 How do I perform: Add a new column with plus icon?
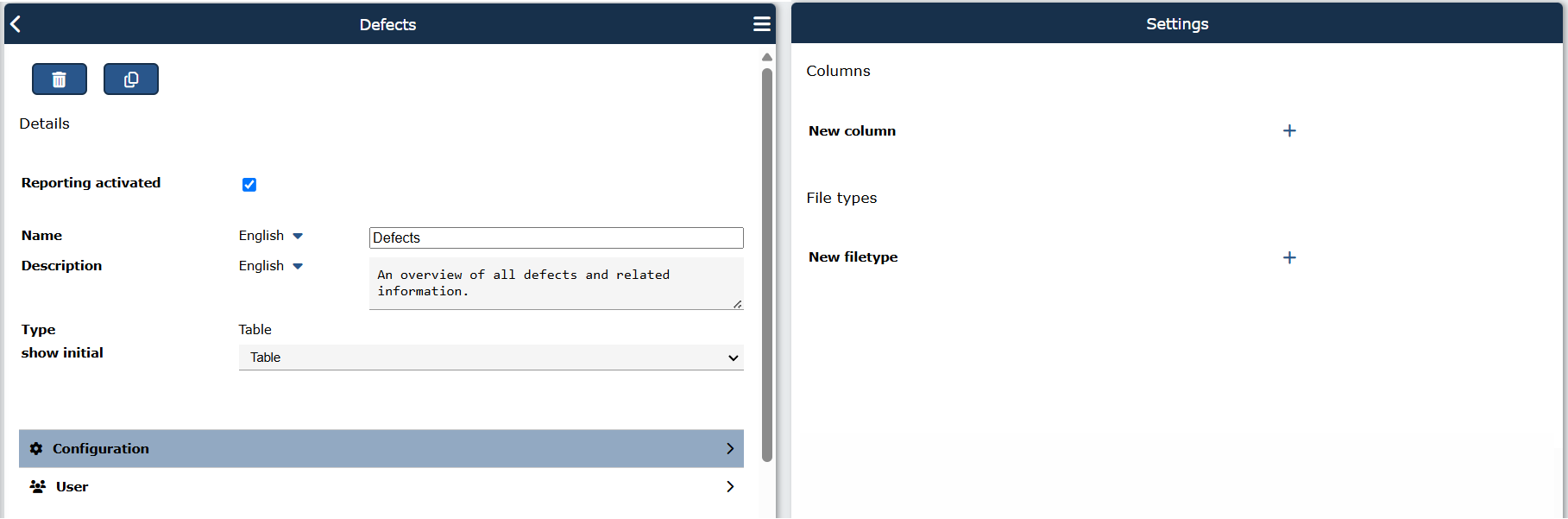[x=1289, y=130]
